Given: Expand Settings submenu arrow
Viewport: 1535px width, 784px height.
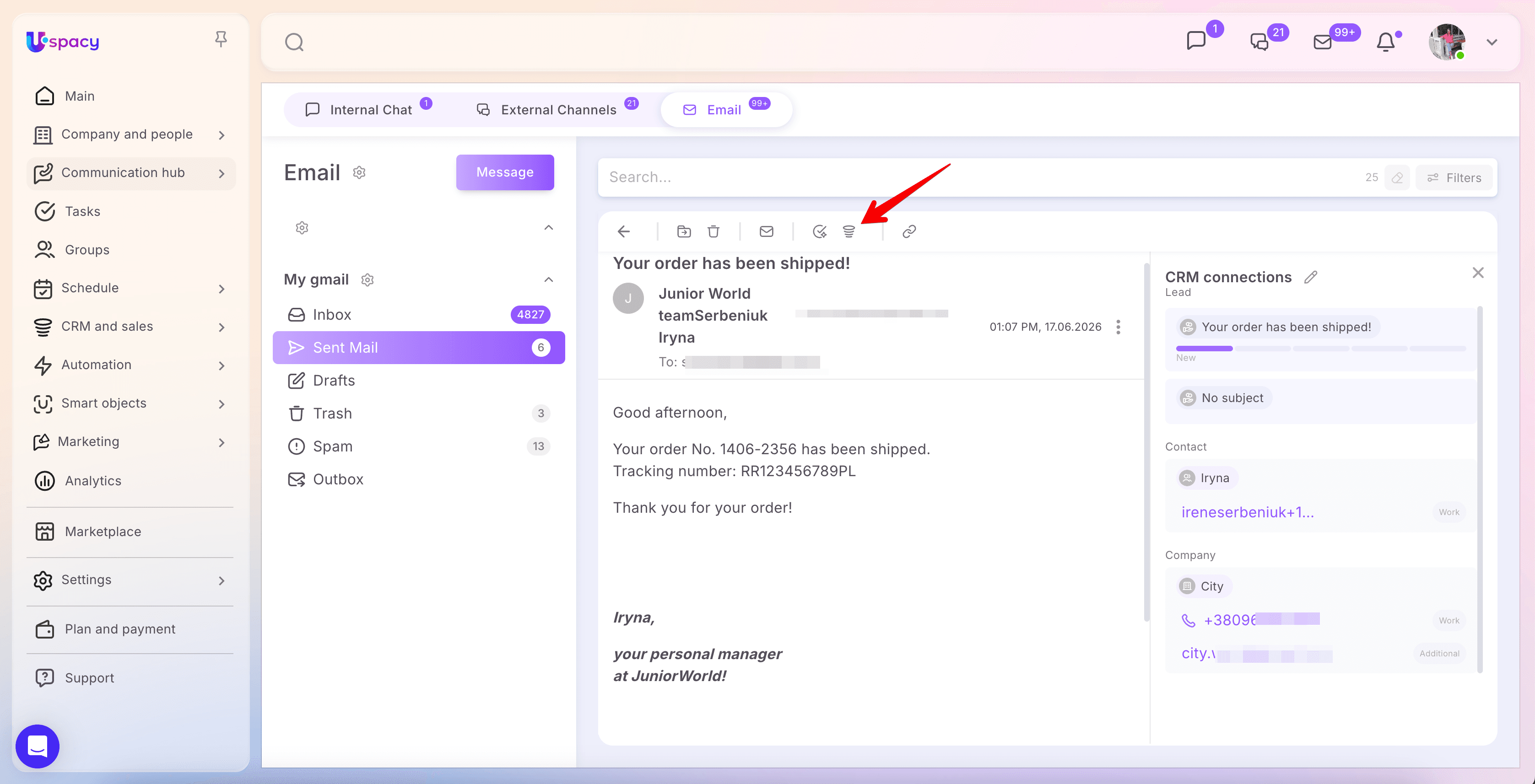Looking at the screenshot, I should [222, 581].
